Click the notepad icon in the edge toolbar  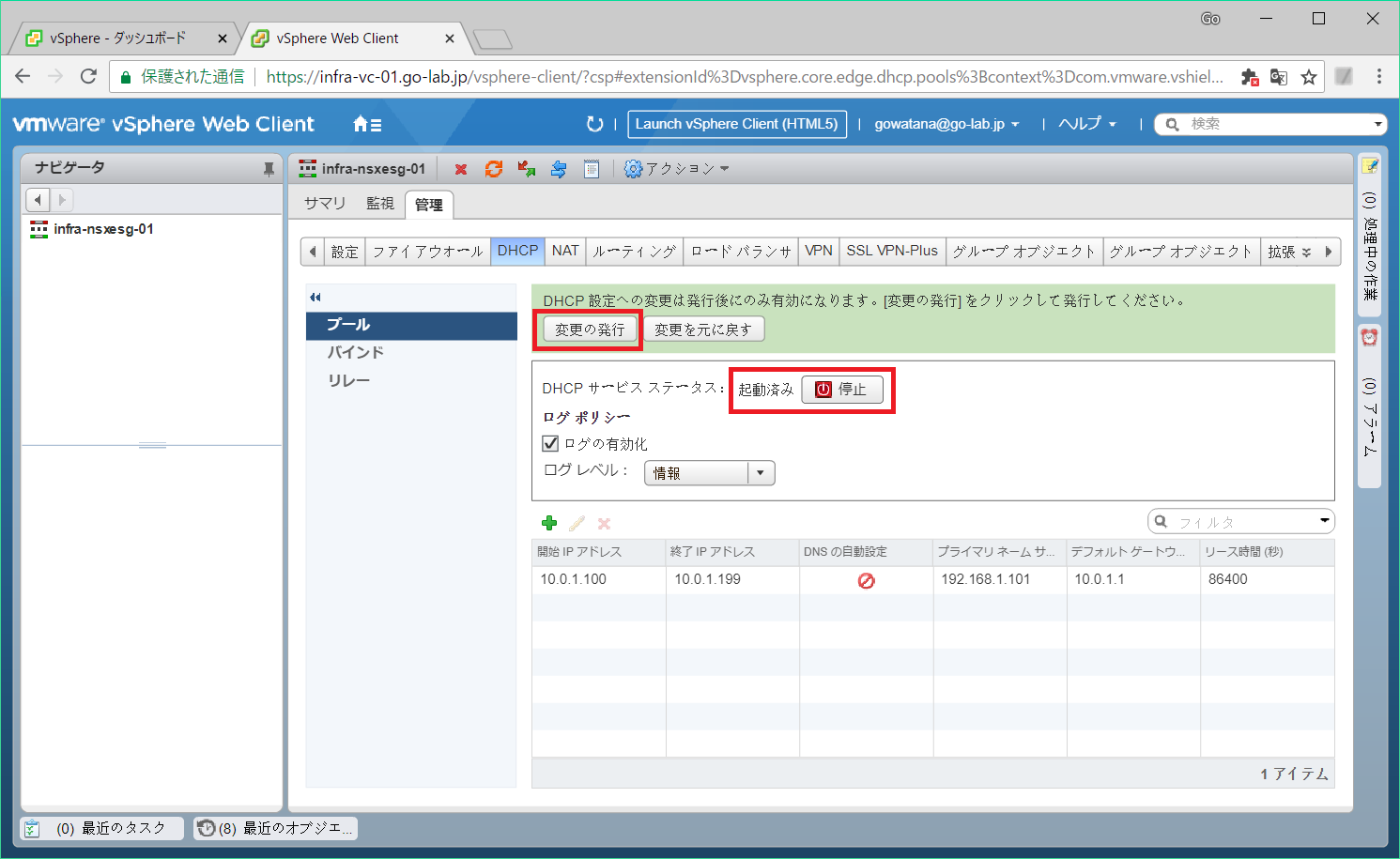coord(592,169)
